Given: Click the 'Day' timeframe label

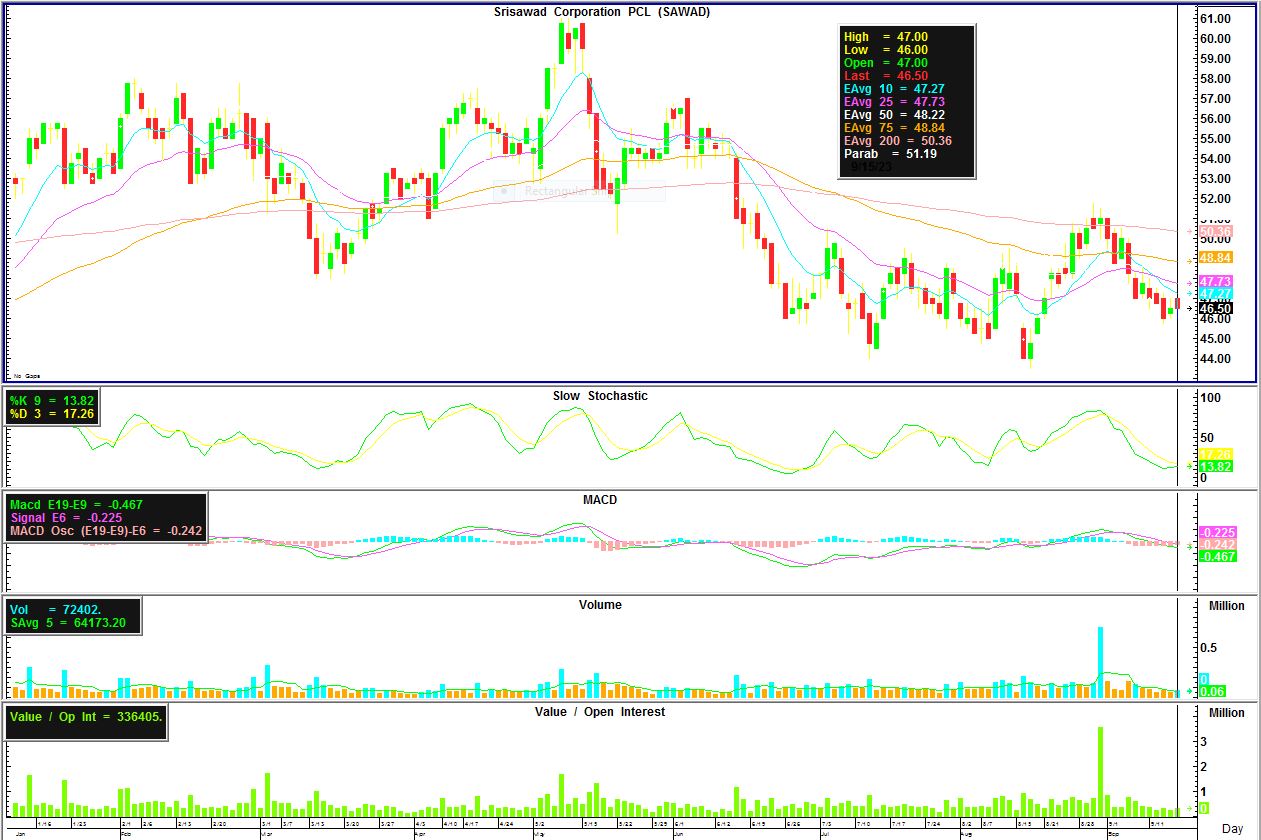Looking at the screenshot, I should tap(1232, 829).
